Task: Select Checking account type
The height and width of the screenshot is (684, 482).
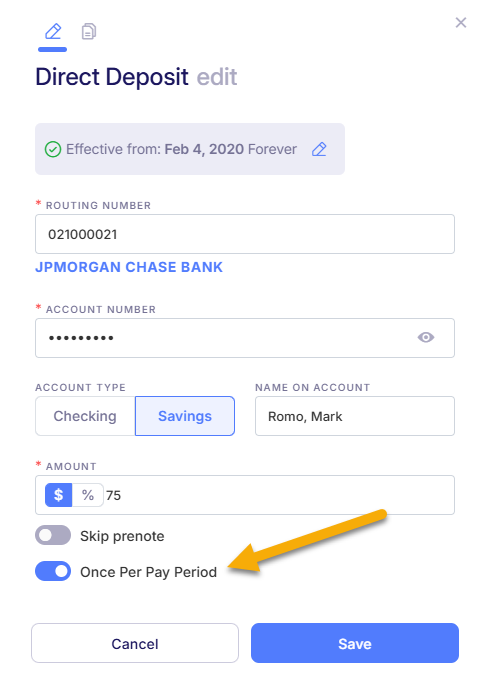Action: point(85,416)
